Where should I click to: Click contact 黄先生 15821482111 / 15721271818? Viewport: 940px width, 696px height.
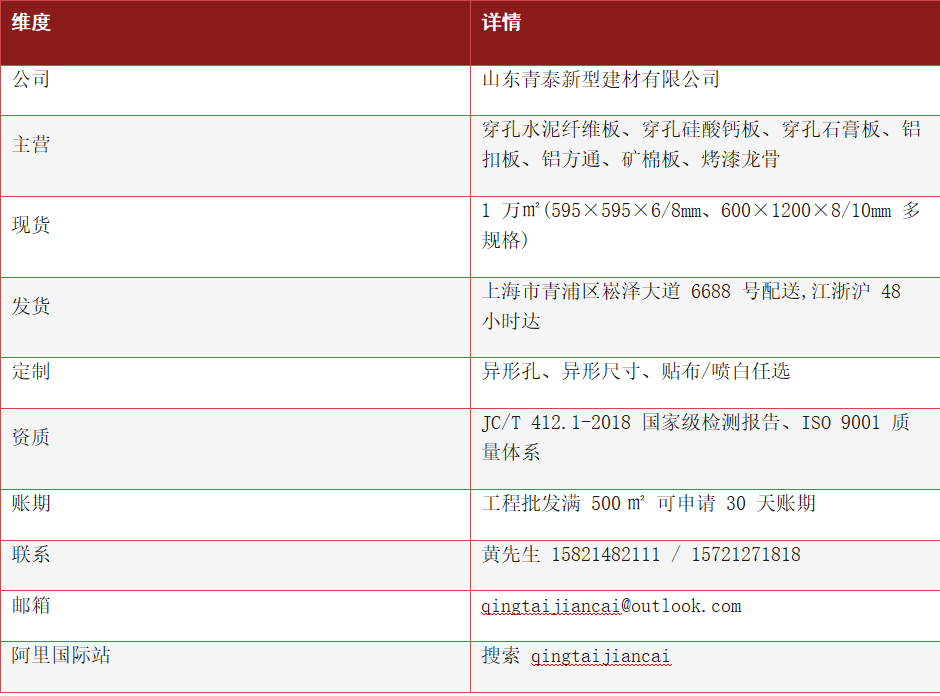[x=641, y=554]
